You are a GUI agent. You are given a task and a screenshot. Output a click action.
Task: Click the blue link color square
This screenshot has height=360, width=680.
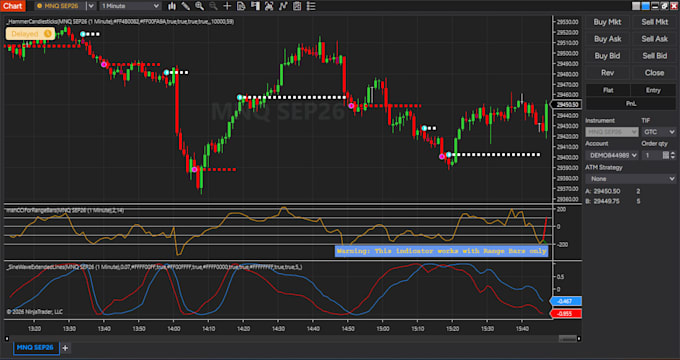tap(646, 6)
